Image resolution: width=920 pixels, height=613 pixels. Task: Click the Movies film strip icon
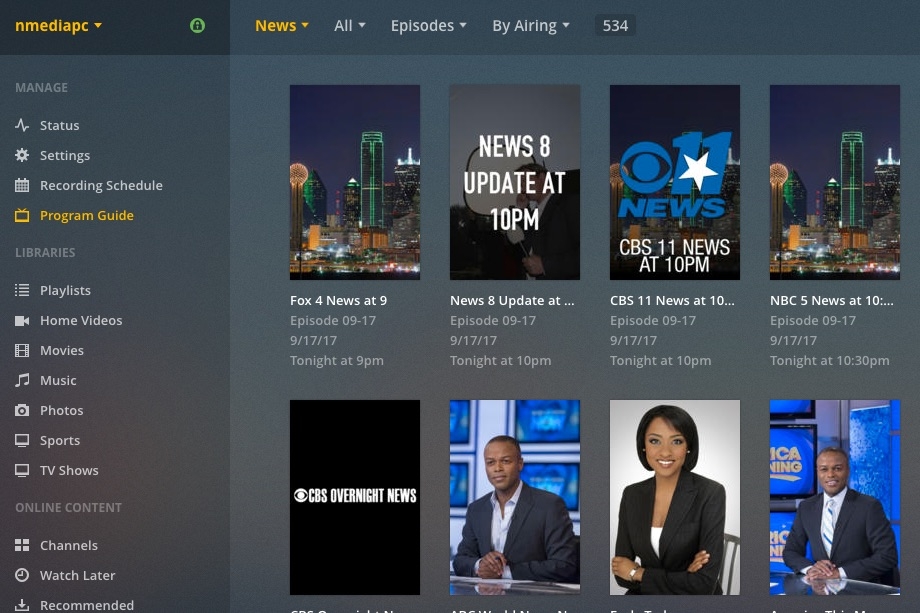coord(22,350)
